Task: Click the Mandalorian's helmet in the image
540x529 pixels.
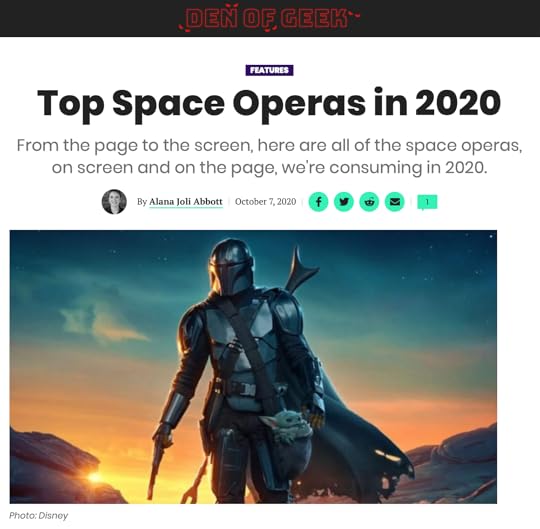Action: click(231, 266)
